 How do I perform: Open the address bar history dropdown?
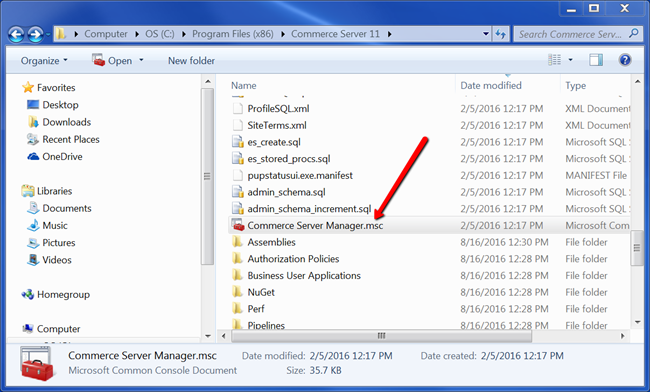[486, 34]
